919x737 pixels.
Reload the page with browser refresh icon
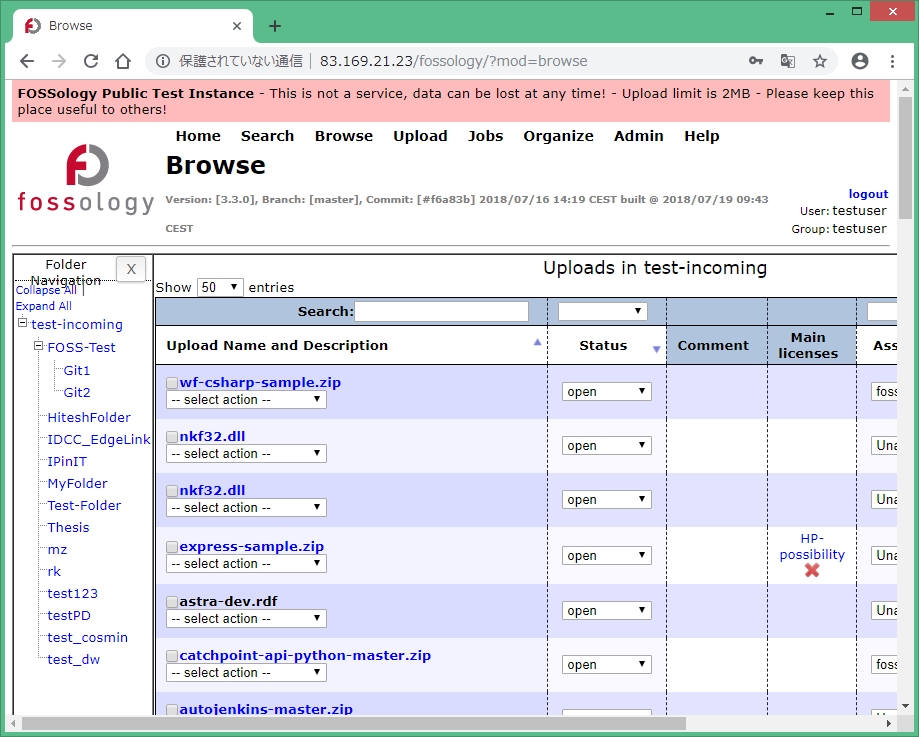tap(90, 60)
